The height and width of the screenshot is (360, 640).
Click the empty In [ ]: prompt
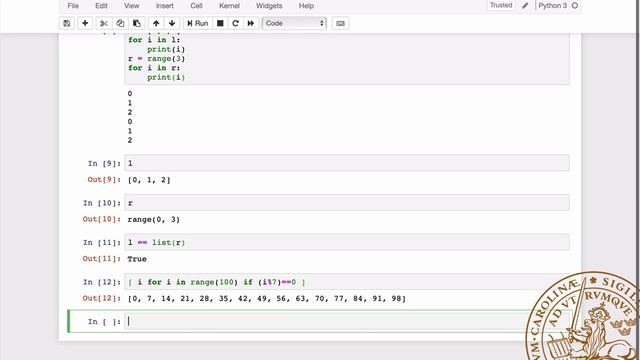[104, 322]
